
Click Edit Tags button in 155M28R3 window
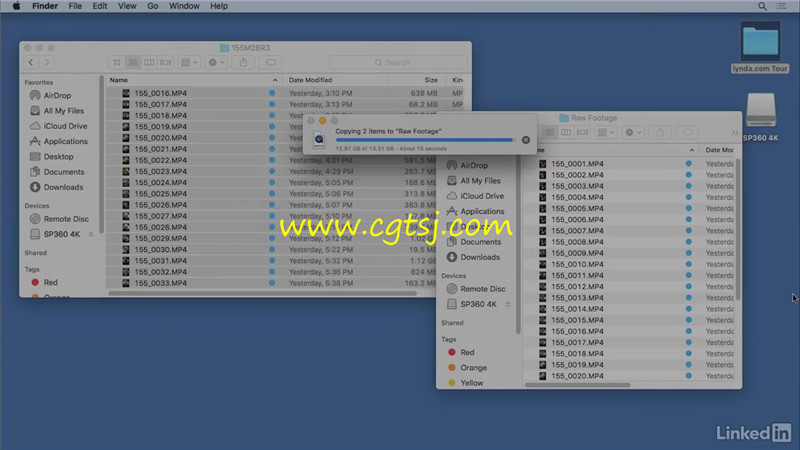coord(270,62)
